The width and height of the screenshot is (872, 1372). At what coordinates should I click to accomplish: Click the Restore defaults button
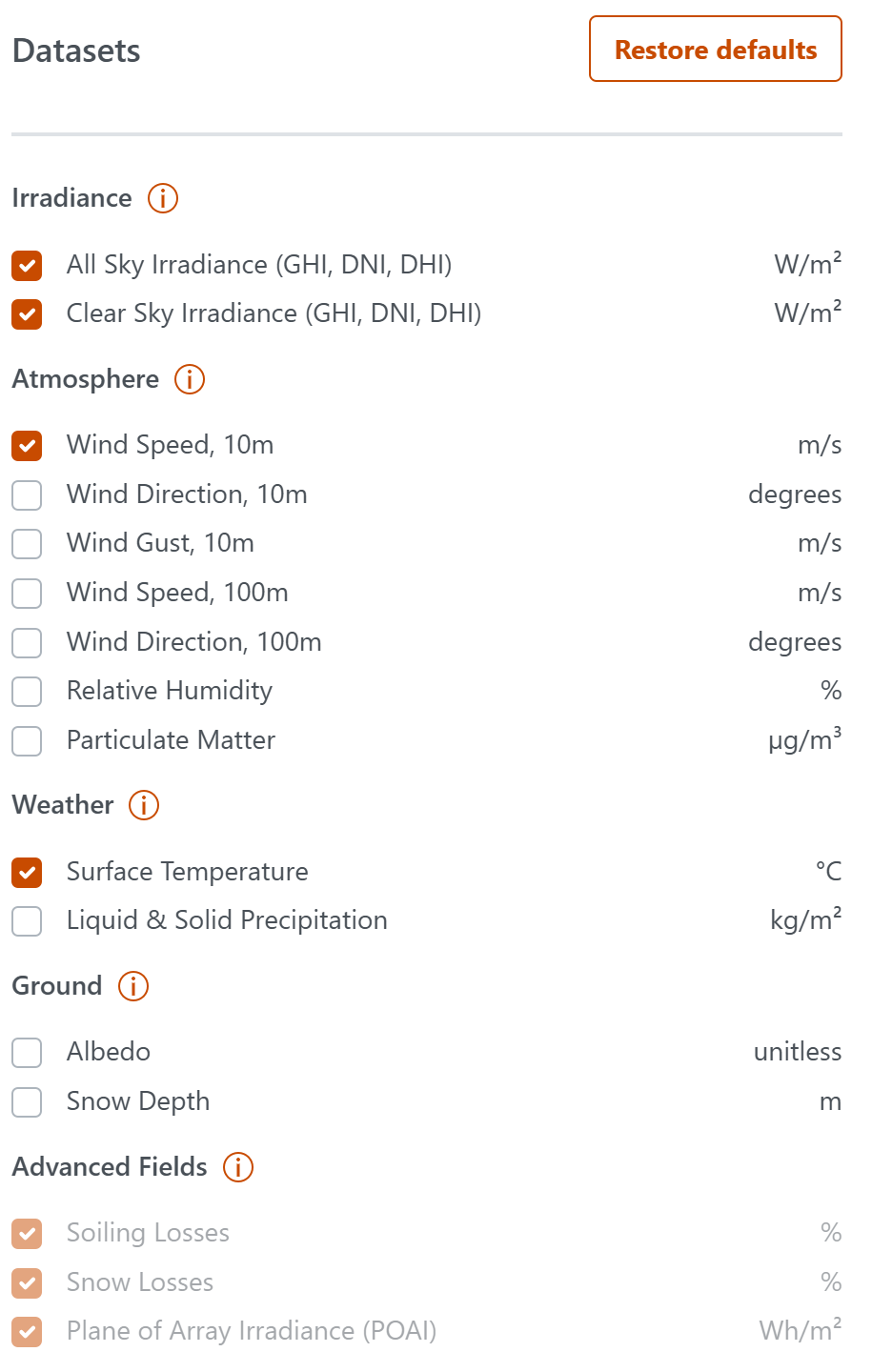pyautogui.click(x=715, y=50)
